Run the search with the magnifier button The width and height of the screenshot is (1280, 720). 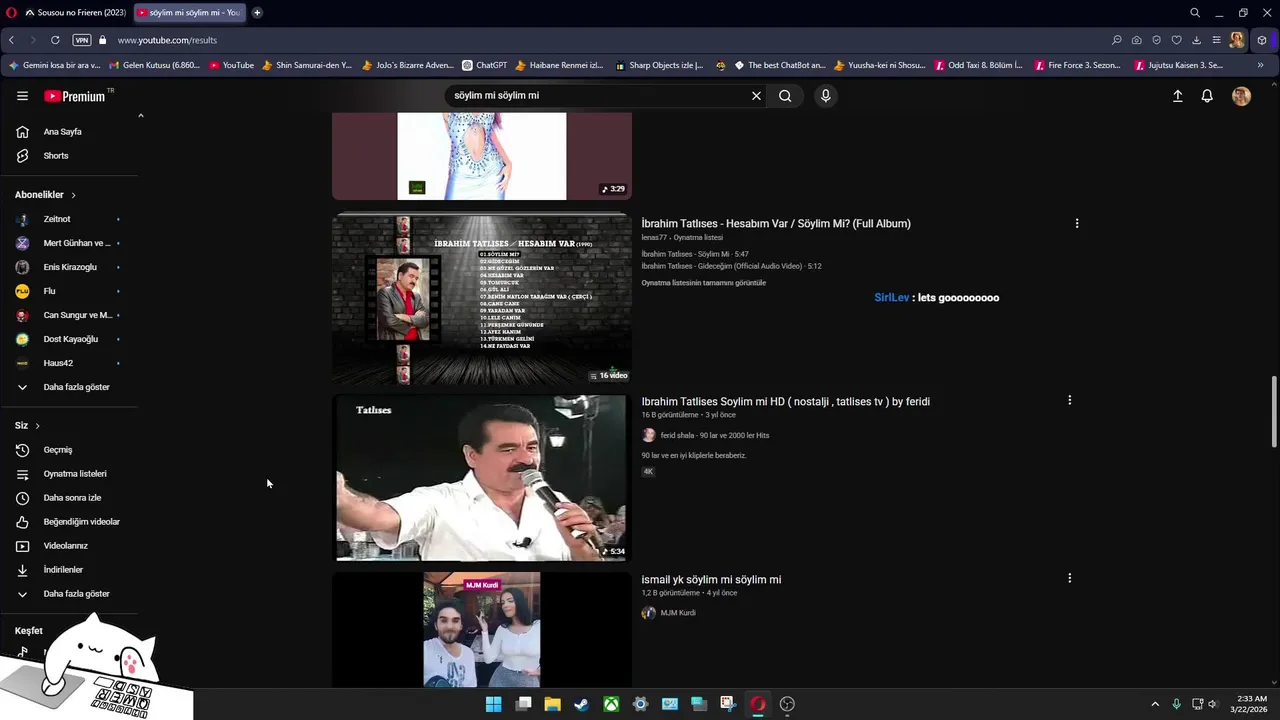(x=785, y=96)
